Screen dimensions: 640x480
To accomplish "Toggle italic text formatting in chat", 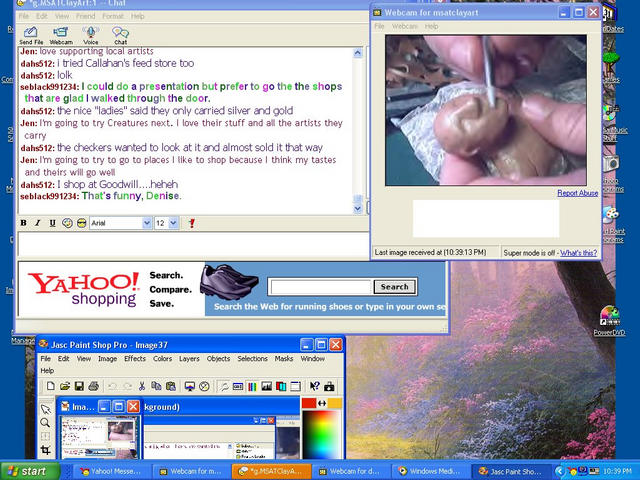I will 38,223.
